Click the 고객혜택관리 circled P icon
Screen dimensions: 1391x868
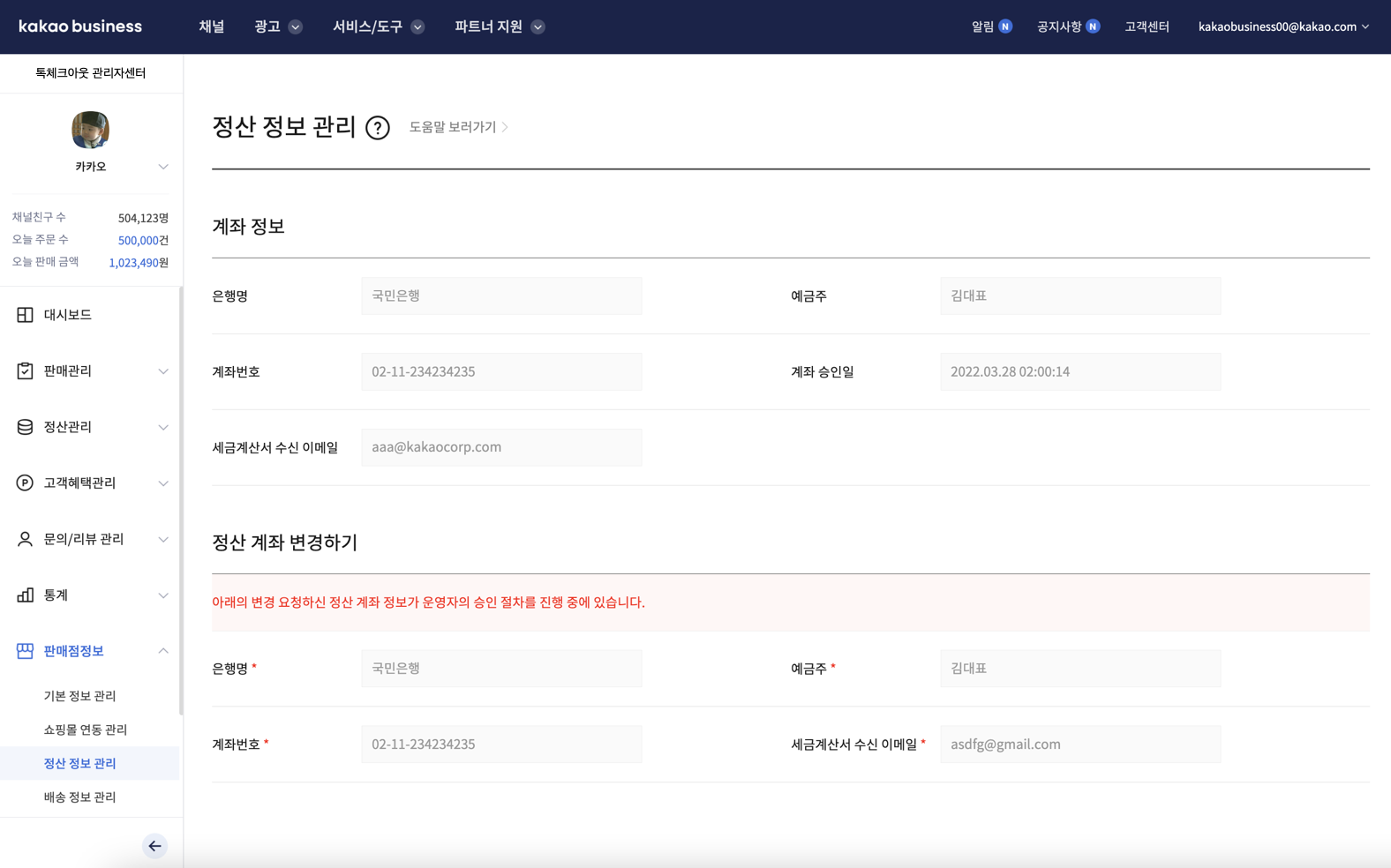25,483
